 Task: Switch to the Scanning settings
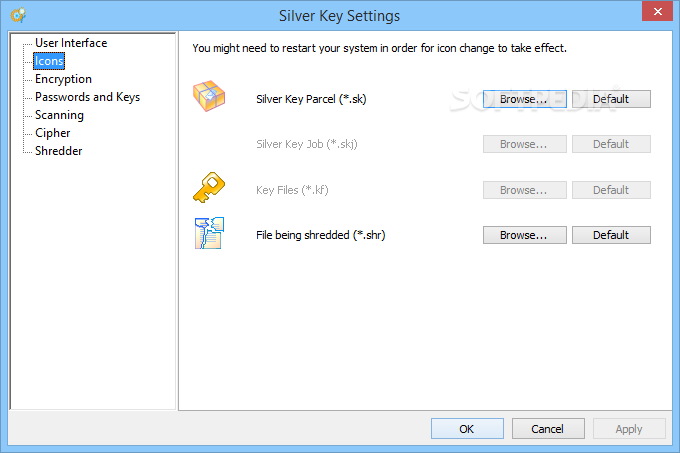tap(59, 115)
